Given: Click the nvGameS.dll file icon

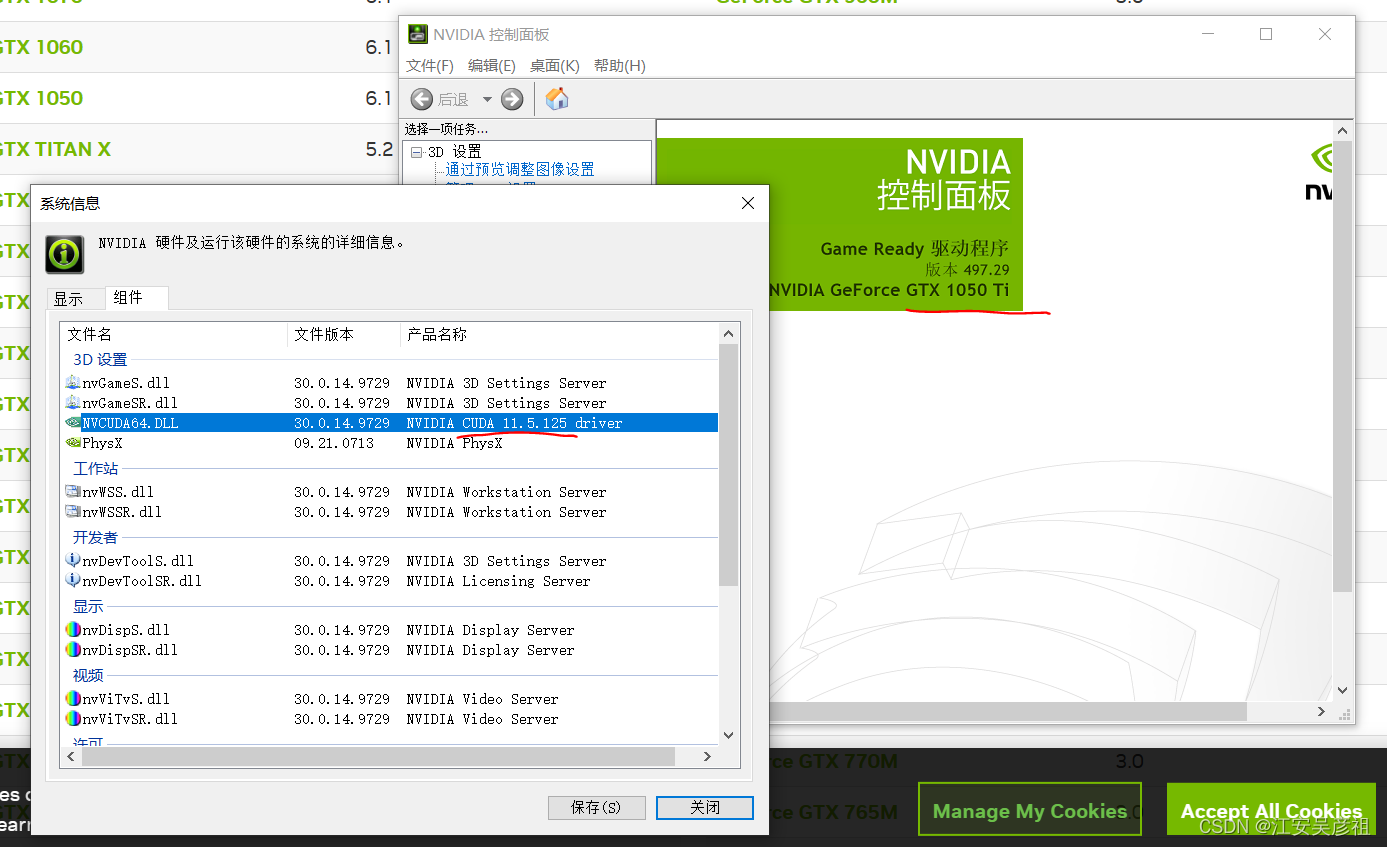Looking at the screenshot, I should pyautogui.click(x=73, y=382).
